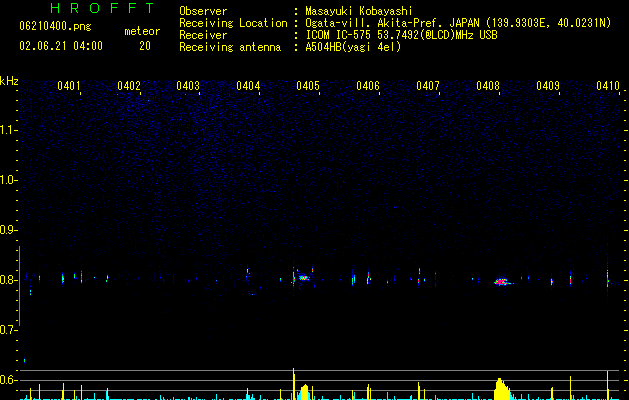Click the 1.1 kHz axis label
The height and width of the screenshot is (400, 629).
click(8, 130)
